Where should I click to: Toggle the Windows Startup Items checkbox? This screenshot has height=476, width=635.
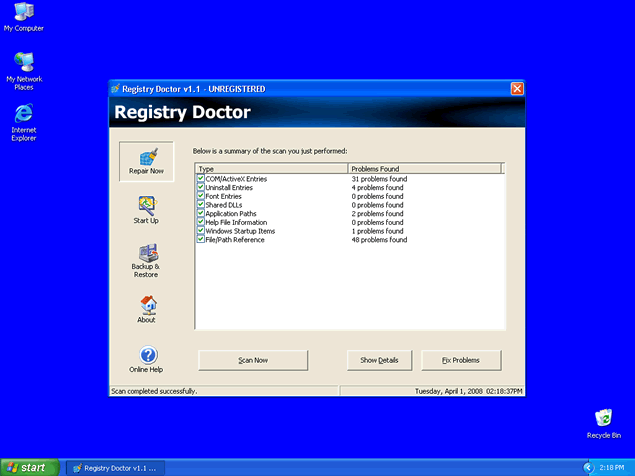[x=201, y=231]
